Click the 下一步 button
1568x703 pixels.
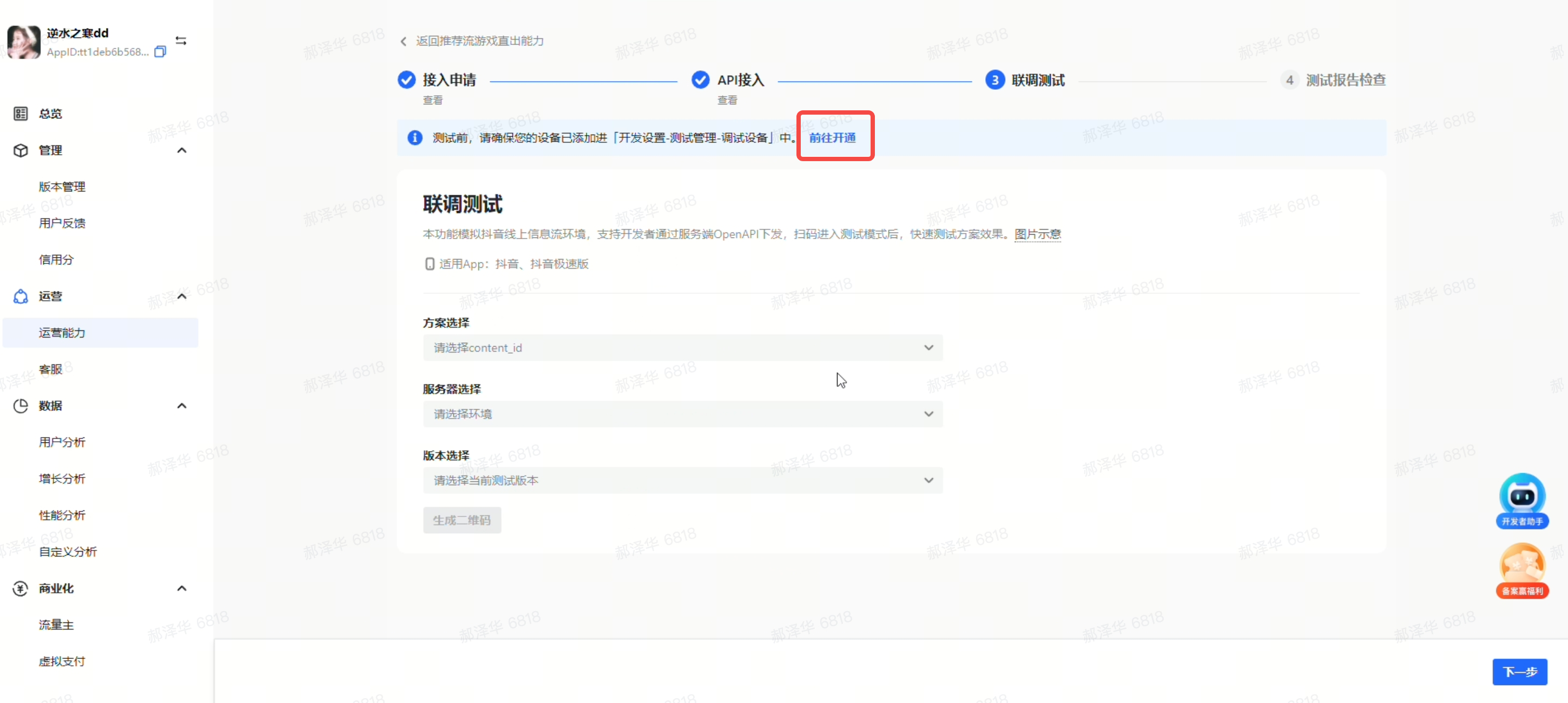point(1519,672)
